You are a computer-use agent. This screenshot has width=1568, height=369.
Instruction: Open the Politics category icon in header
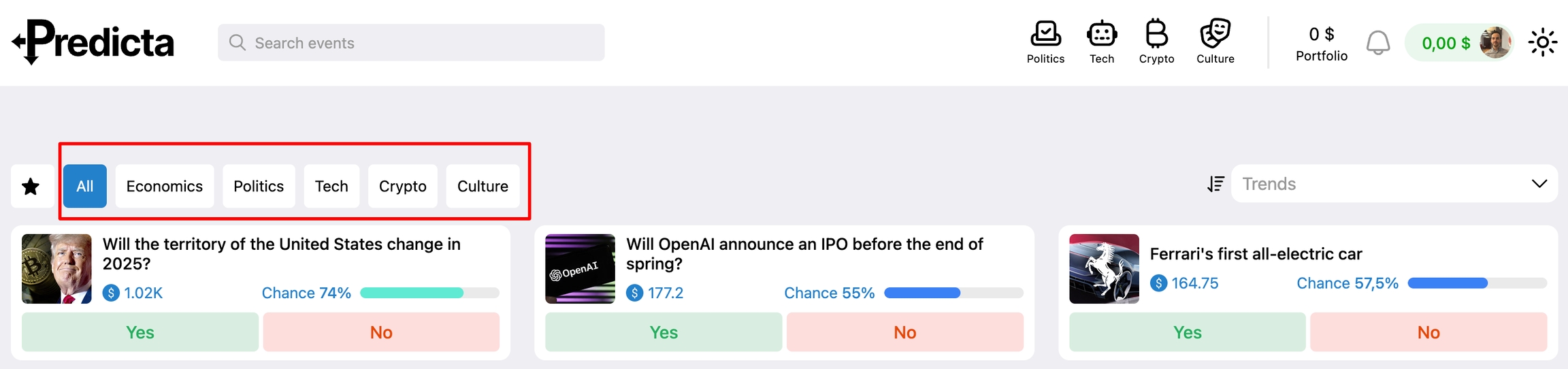(x=1045, y=34)
